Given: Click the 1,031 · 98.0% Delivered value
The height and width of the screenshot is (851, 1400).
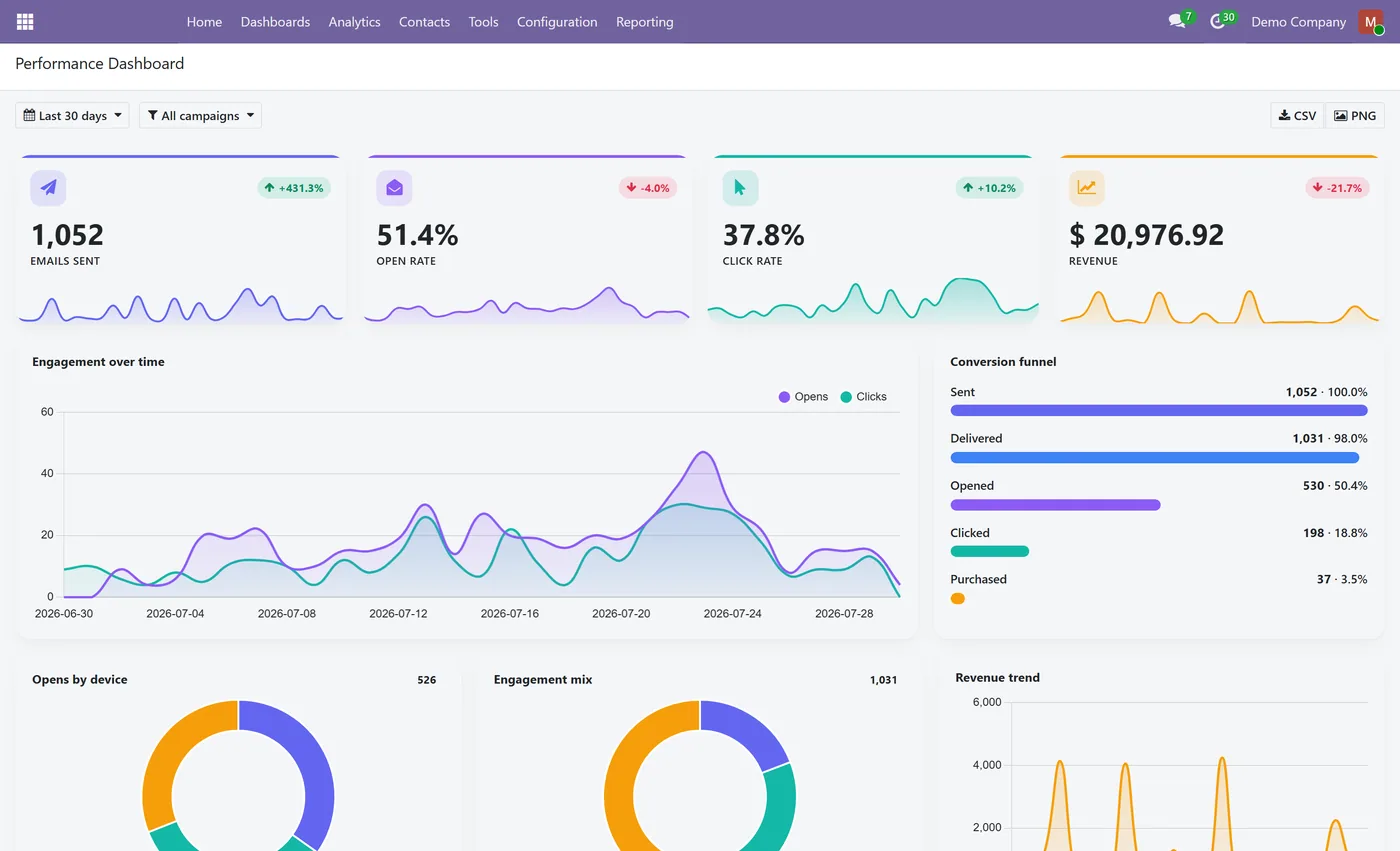Looking at the screenshot, I should pos(1329,439).
